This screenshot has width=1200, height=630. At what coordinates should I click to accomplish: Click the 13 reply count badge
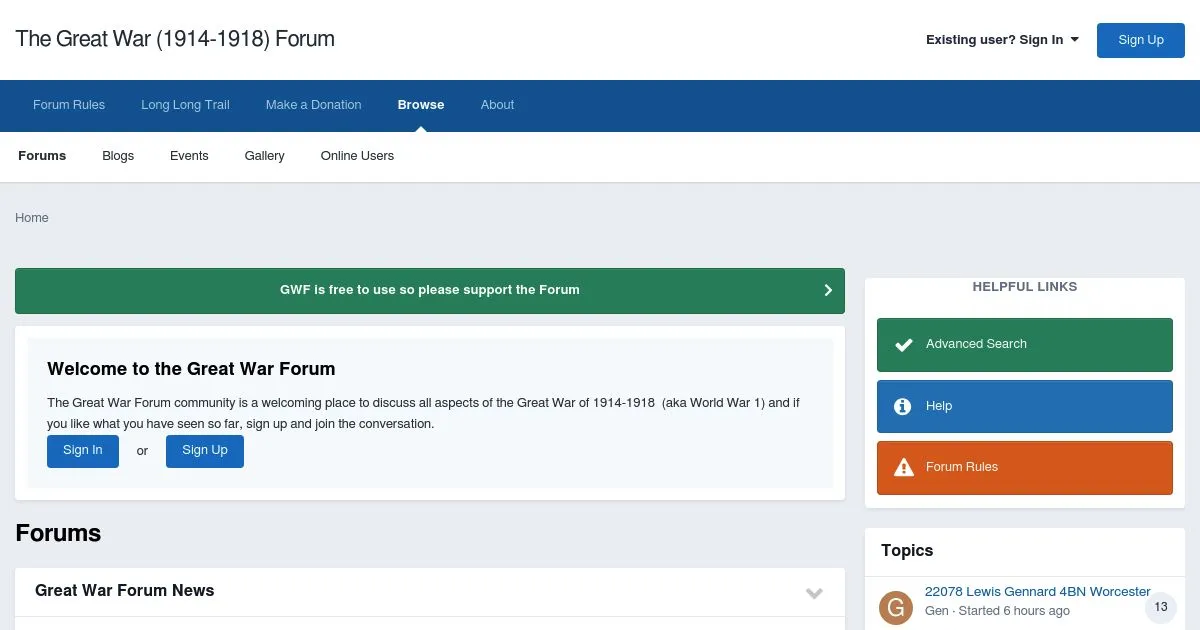1161,607
